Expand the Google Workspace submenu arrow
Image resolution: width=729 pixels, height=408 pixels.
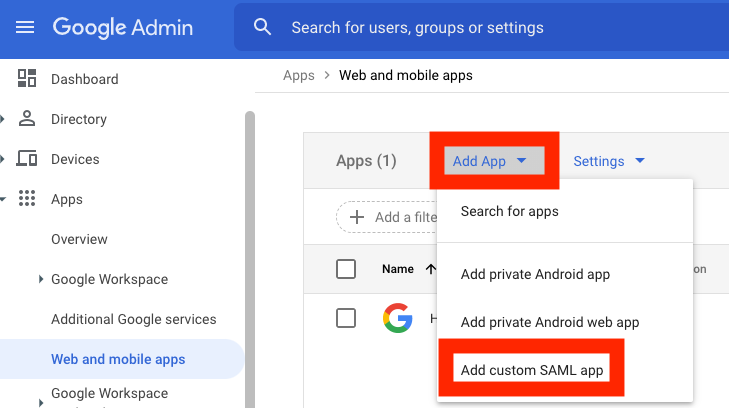coord(41,279)
